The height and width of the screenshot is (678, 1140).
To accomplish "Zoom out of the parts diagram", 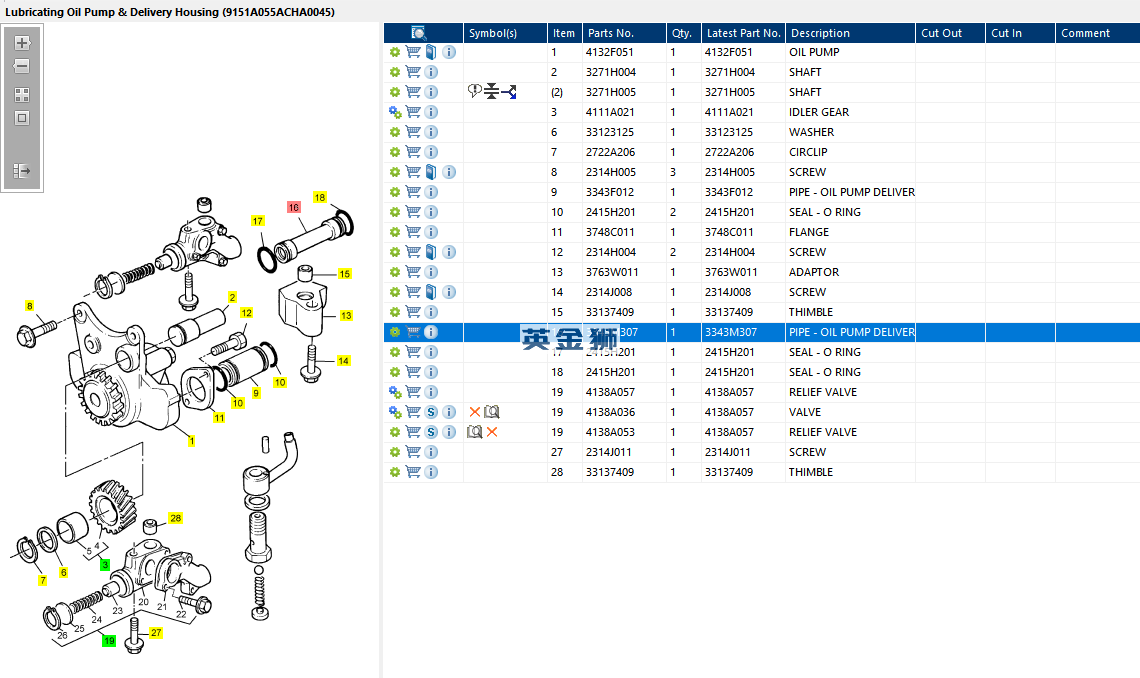I will coord(22,66).
